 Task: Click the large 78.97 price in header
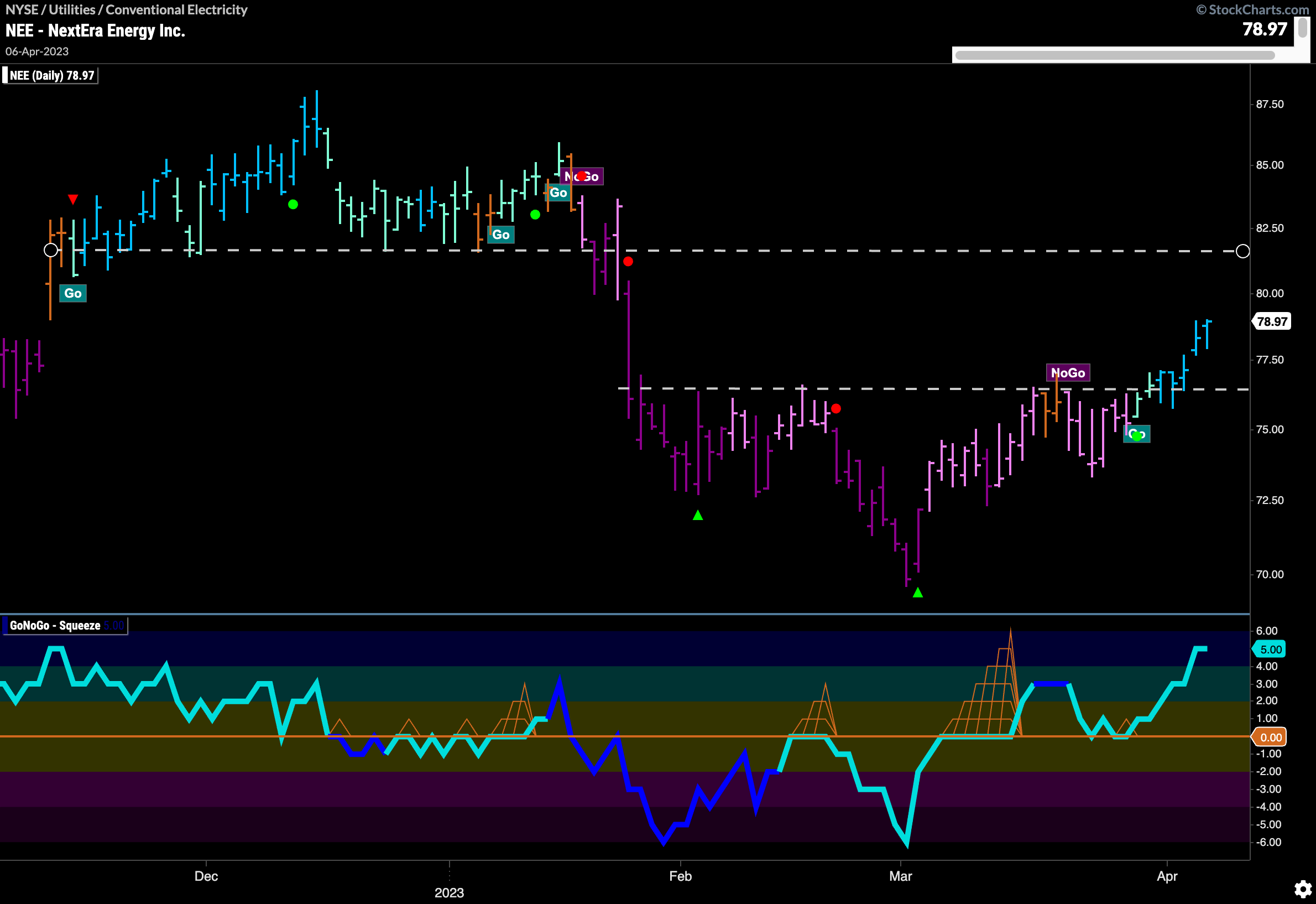click(x=1265, y=29)
